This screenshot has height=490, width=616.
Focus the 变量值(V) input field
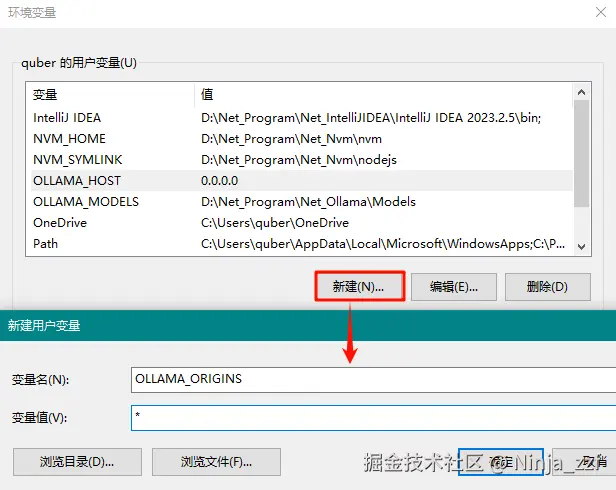(x=373, y=418)
